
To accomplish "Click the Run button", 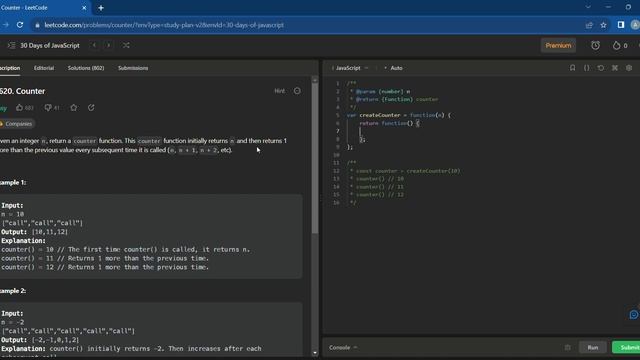I will 593,347.
